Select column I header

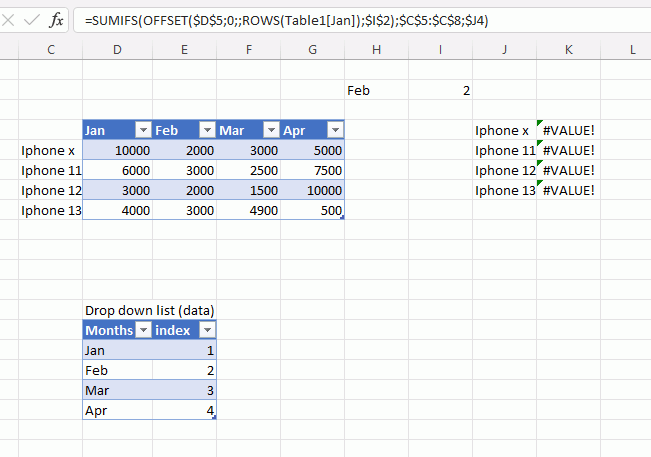440,50
